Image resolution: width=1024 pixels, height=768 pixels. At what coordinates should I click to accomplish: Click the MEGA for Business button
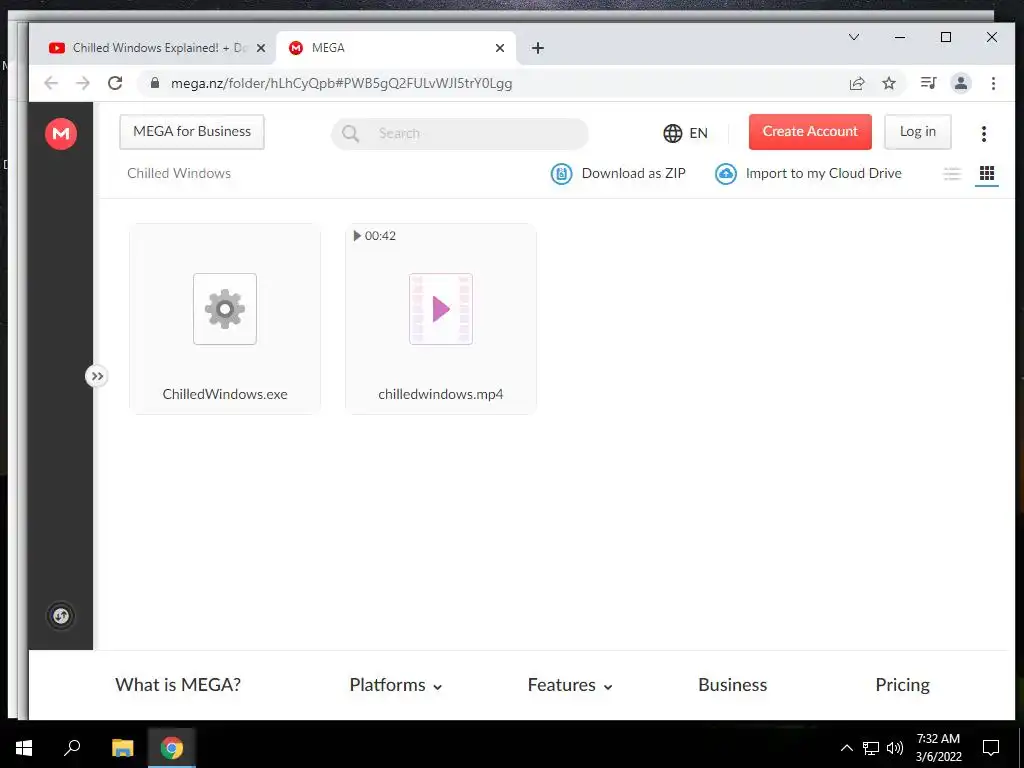(x=192, y=132)
